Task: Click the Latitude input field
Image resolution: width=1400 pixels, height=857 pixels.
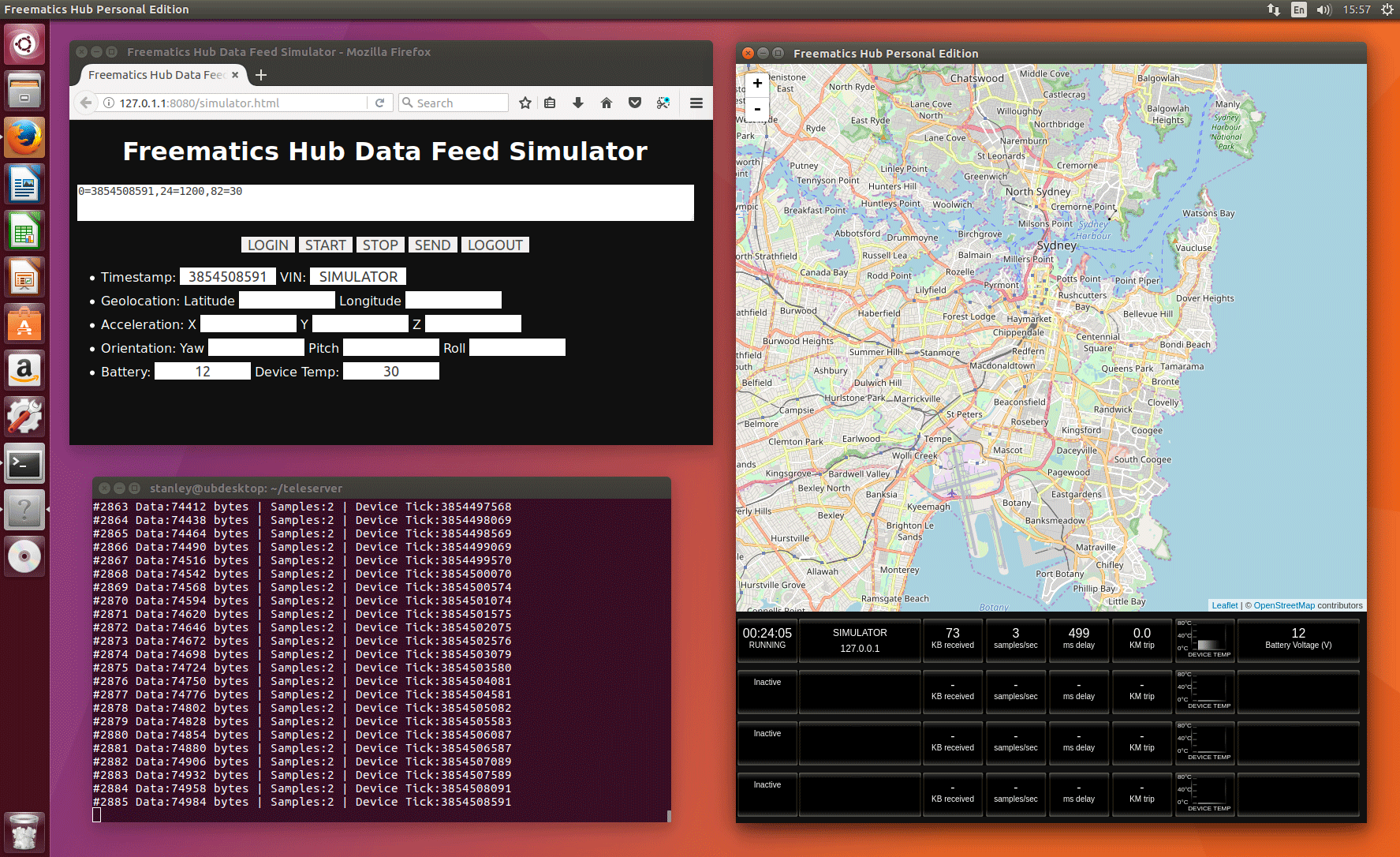Action: (x=287, y=301)
